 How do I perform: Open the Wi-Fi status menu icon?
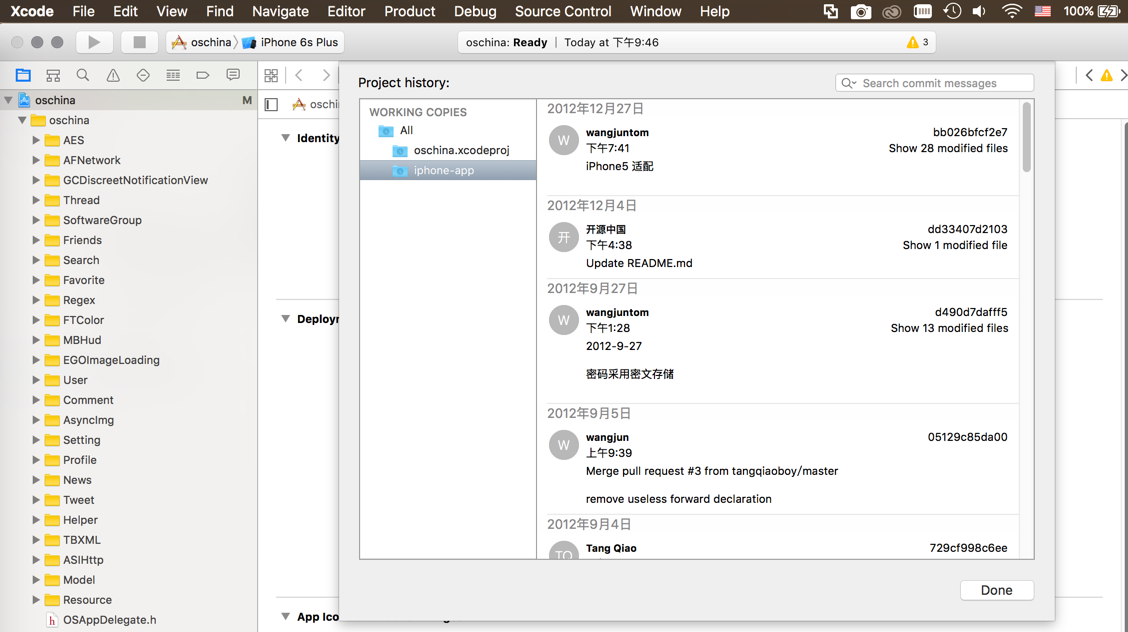[x=1011, y=12]
